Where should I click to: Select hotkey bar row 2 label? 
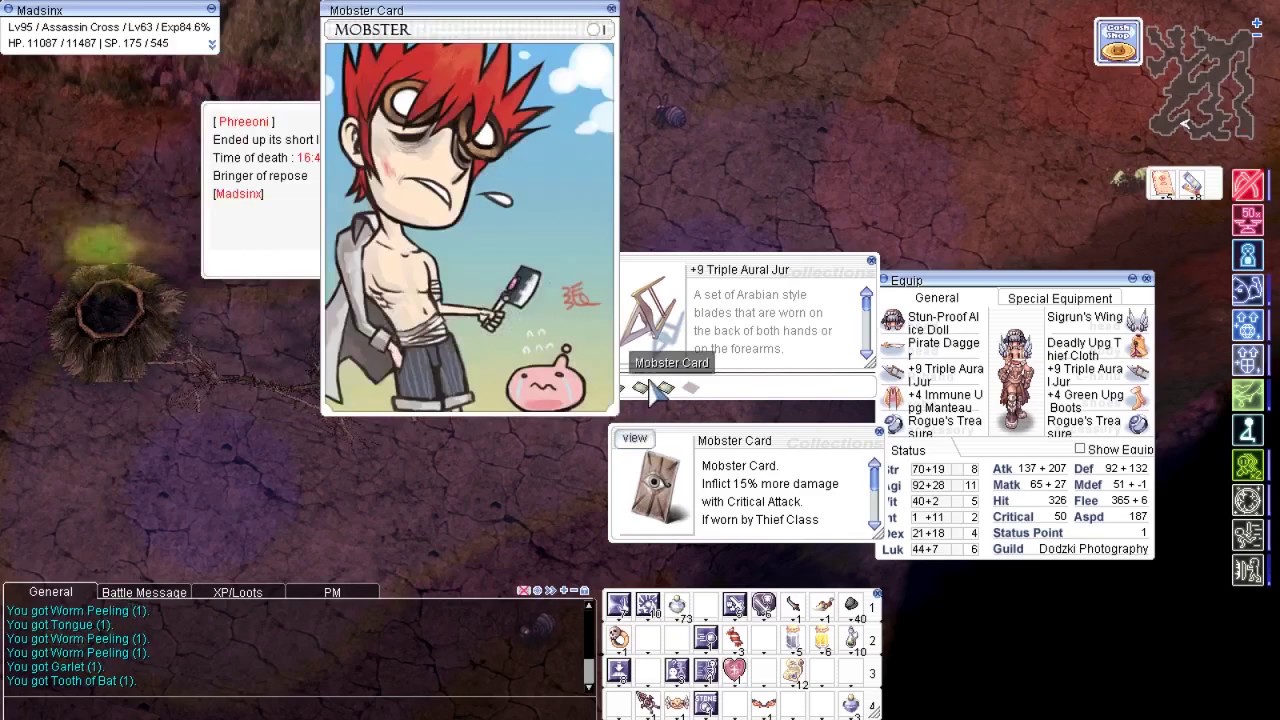(872, 640)
